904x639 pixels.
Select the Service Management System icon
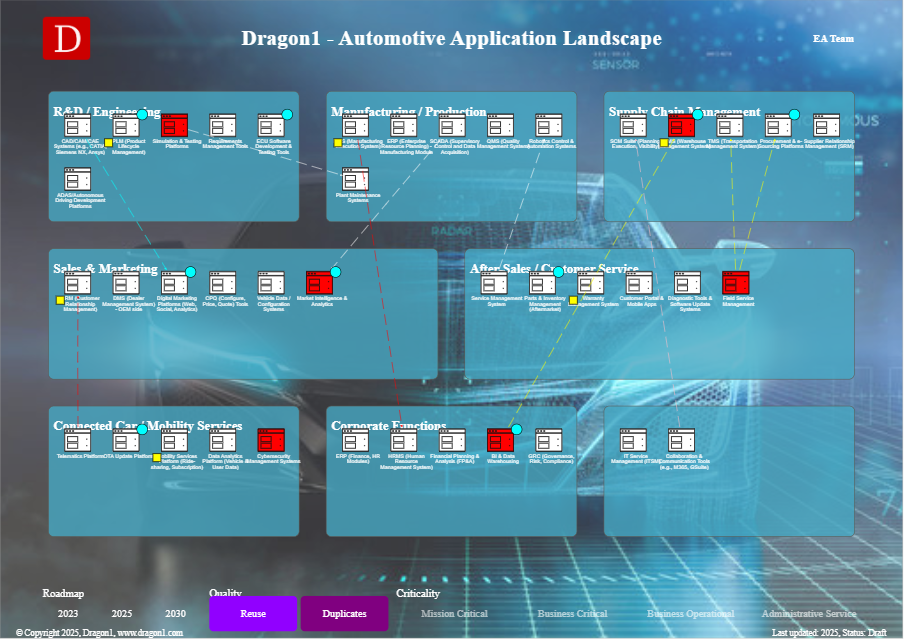tap(495, 283)
